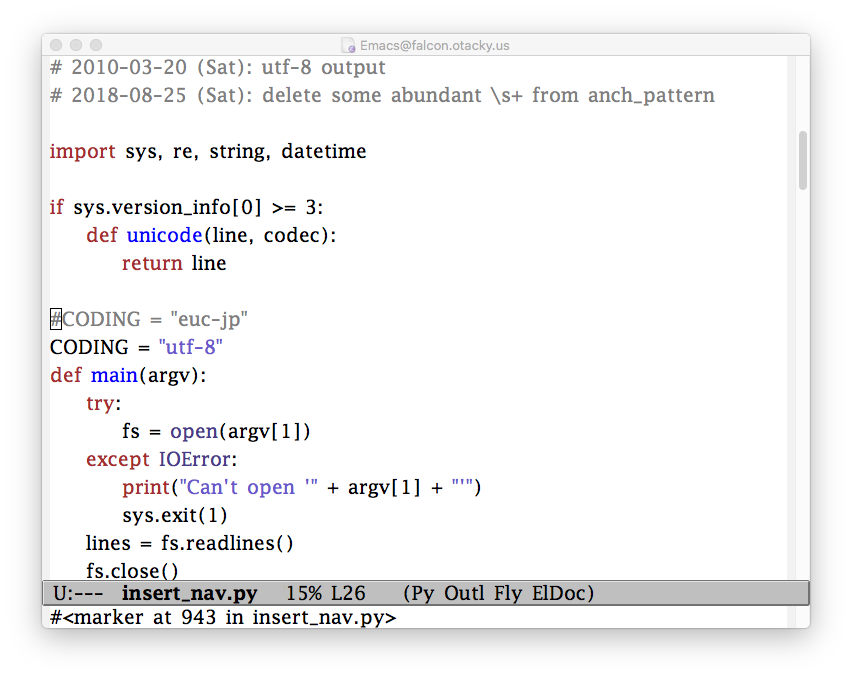Click the scrollbar thumb on the right
Viewport: 852px width, 678px height.
point(803,160)
